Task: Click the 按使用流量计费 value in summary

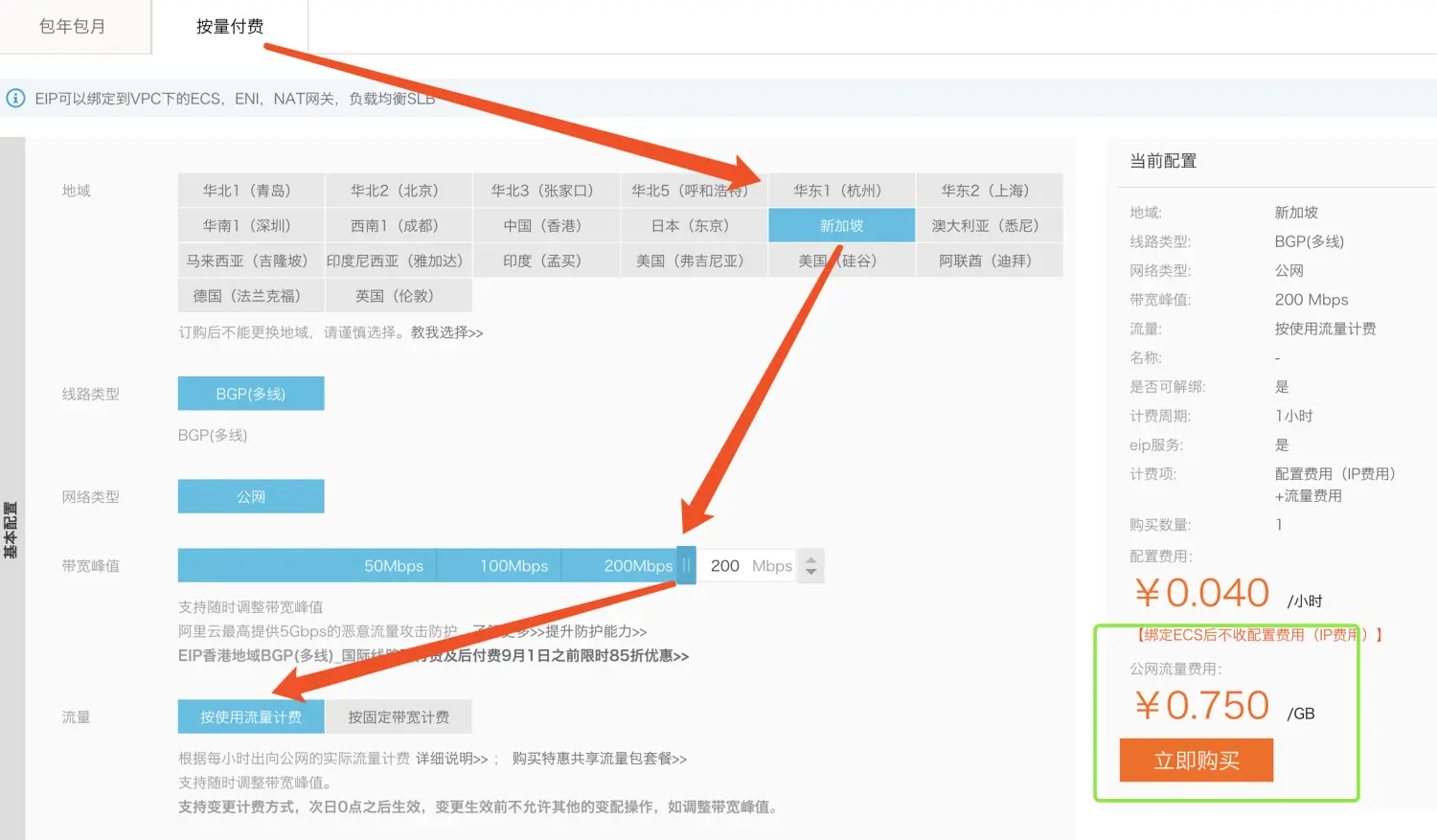Action: click(1325, 329)
